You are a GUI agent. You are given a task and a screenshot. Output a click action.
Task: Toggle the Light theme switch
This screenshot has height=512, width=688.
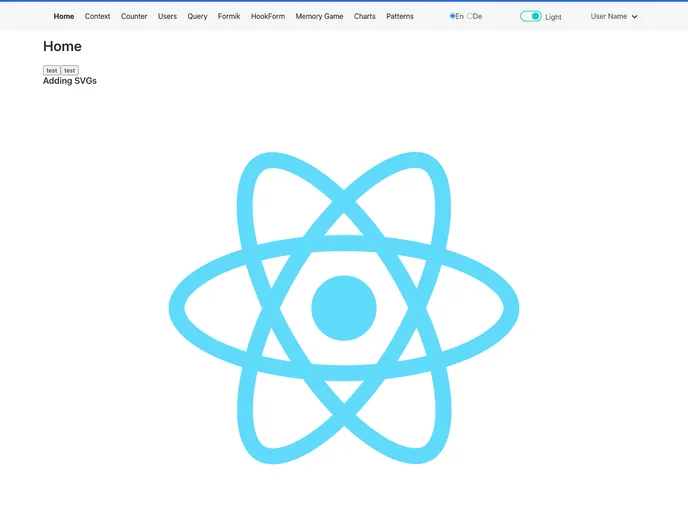(x=531, y=17)
